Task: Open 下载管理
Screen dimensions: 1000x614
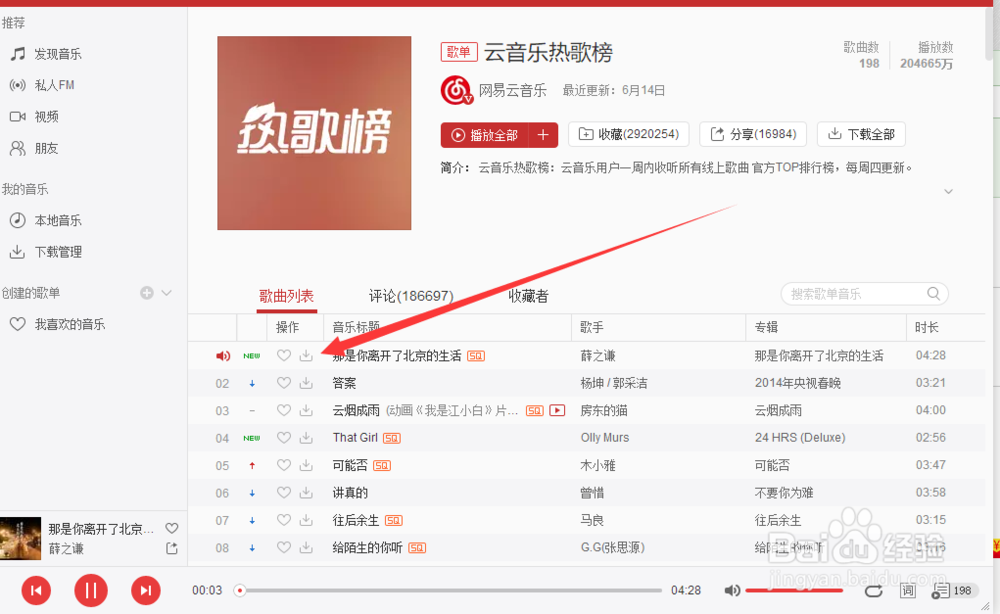Action: point(46,252)
